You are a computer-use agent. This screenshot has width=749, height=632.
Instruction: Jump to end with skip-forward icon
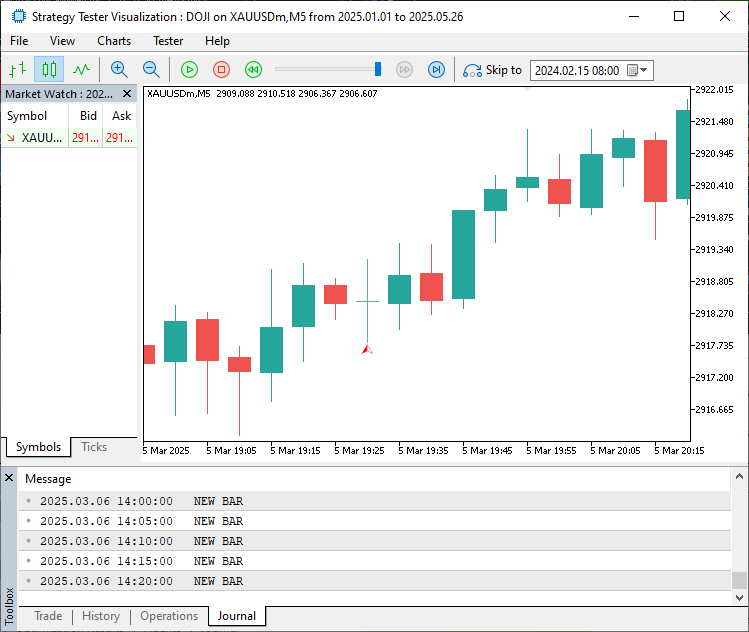[x=436, y=70]
